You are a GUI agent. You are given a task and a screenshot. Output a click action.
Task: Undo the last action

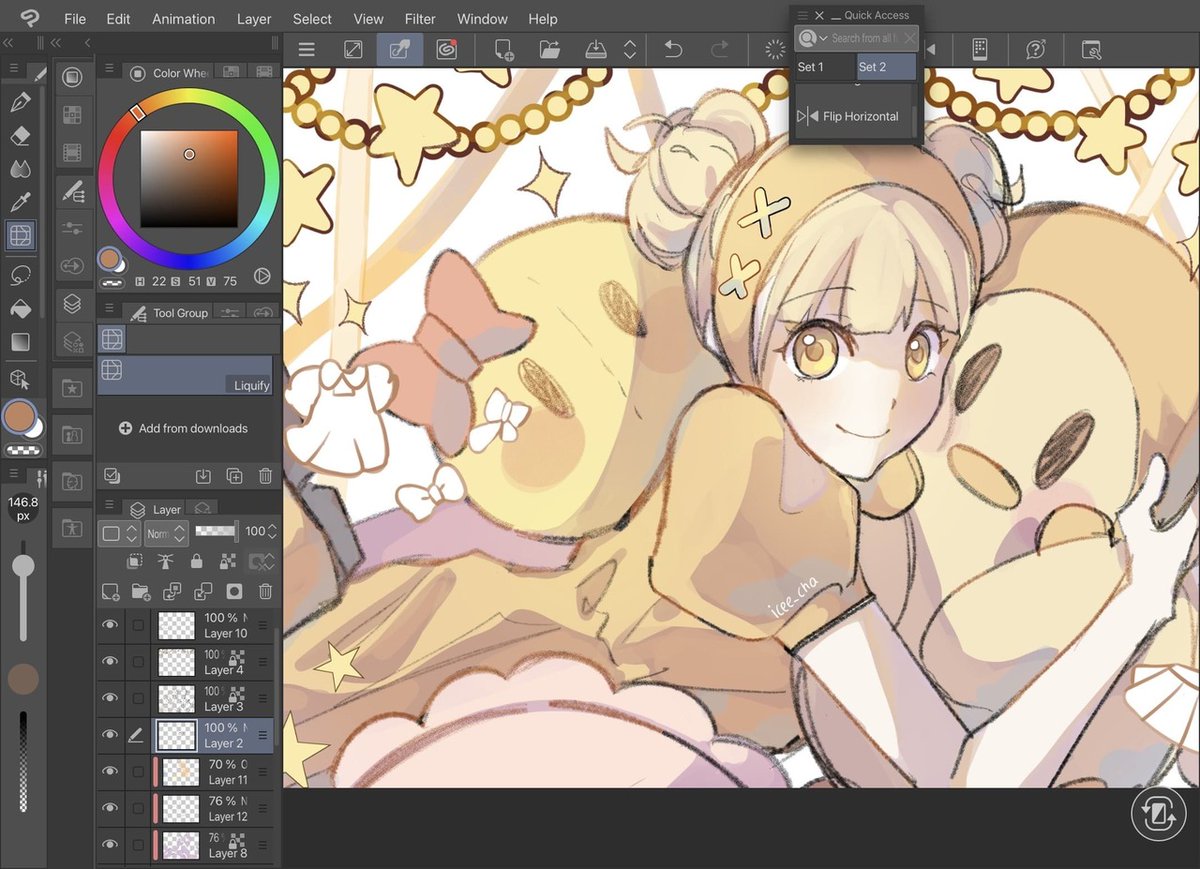[673, 49]
